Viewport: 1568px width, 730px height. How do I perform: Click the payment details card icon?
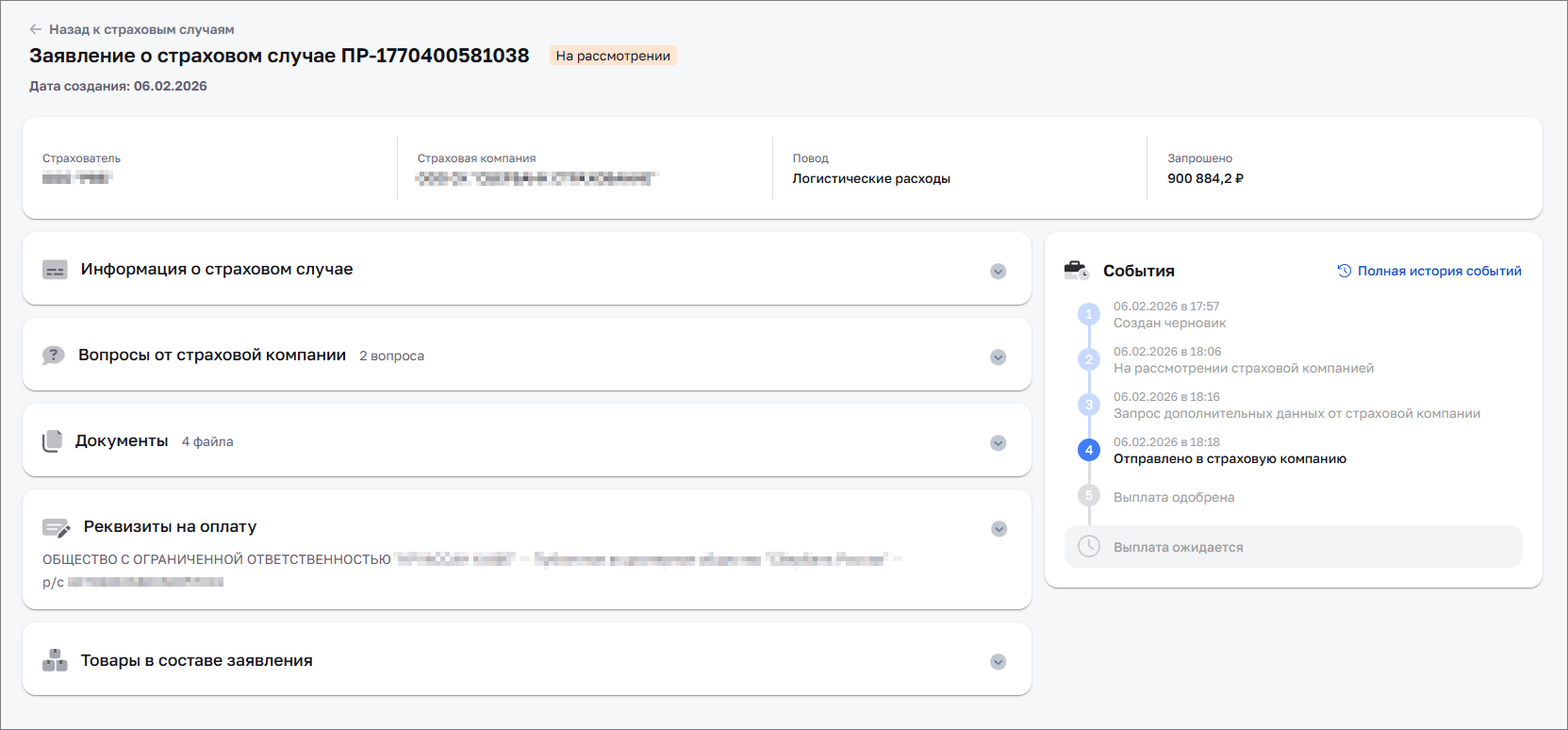click(56, 528)
